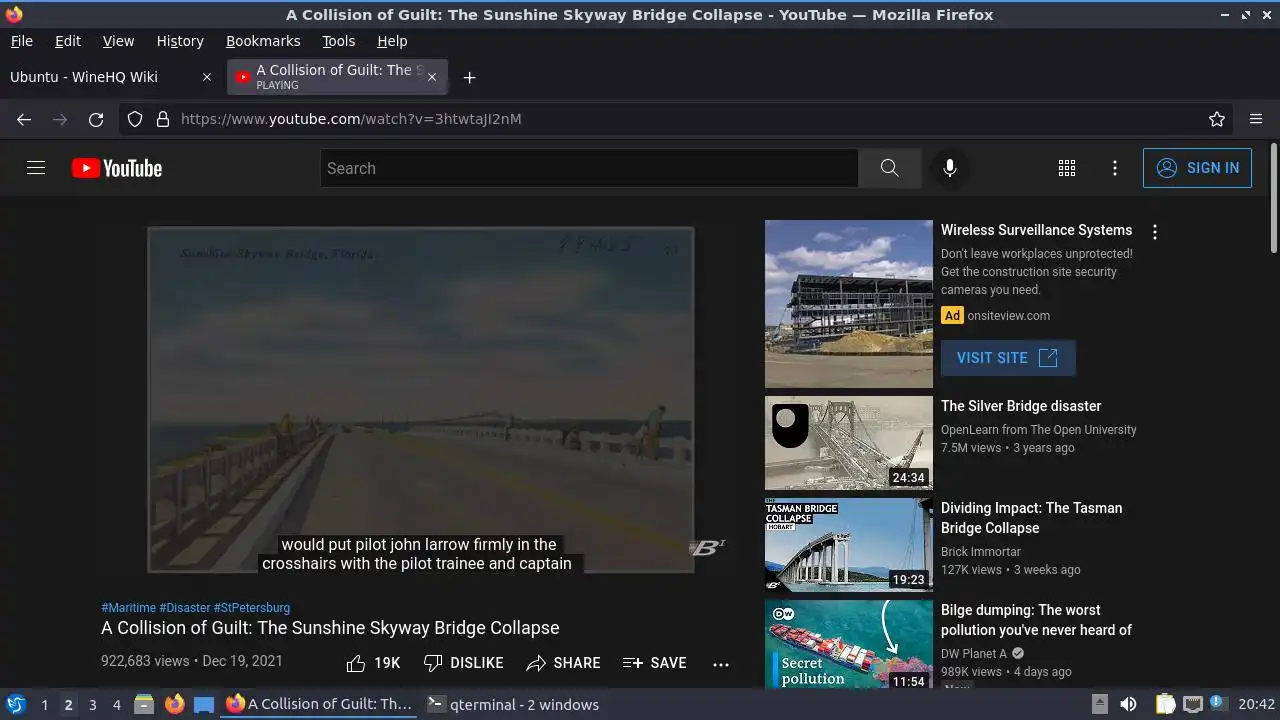Open Bilge dumping video title
The width and height of the screenshot is (1280, 720).
pos(1036,620)
